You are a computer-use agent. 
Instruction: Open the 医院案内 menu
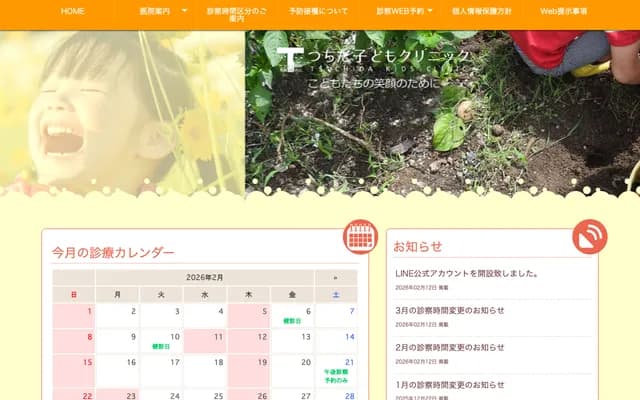tap(155, 11)
